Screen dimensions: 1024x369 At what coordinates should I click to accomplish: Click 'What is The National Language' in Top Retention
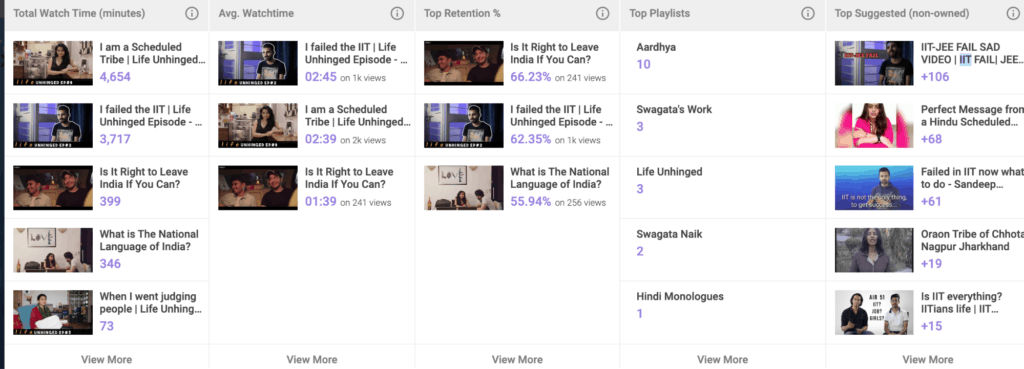560,178
